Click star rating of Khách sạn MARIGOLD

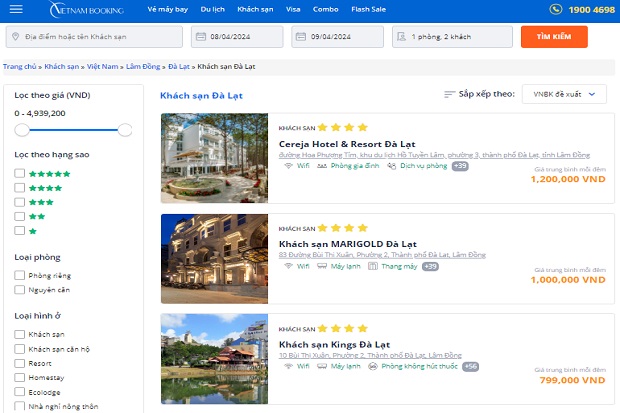[x=342, y=228]
